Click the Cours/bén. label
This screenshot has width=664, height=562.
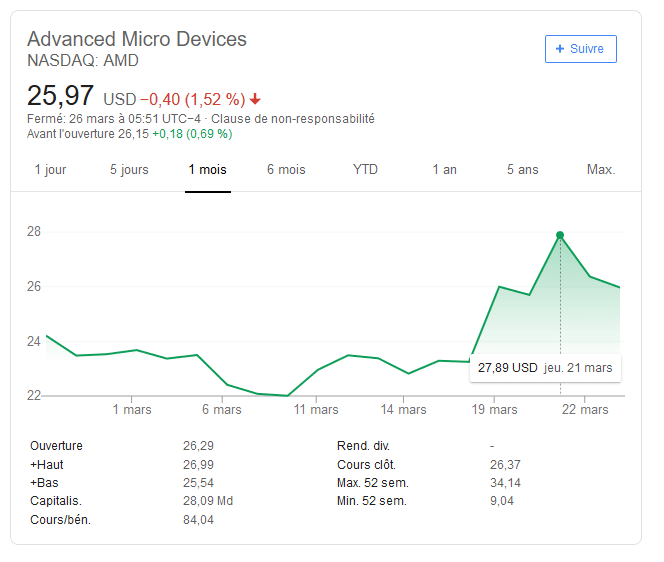point(61,520)
